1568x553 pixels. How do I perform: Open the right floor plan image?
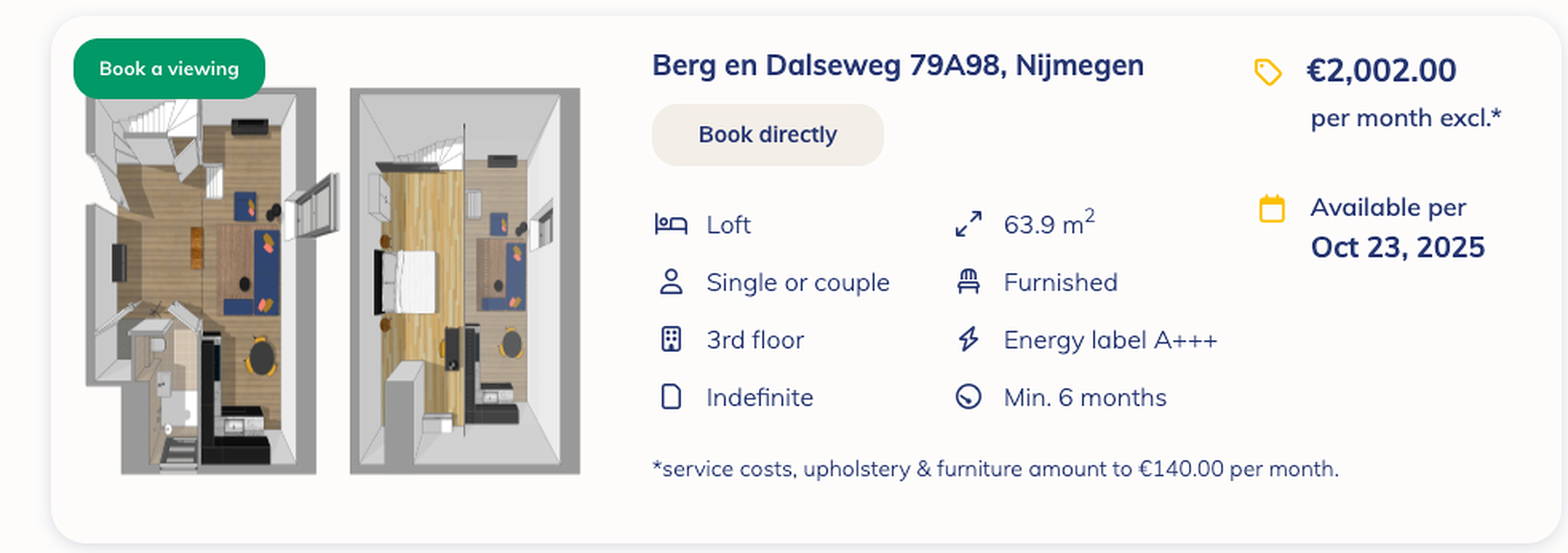pyautogui.click(x=464, y=281)
